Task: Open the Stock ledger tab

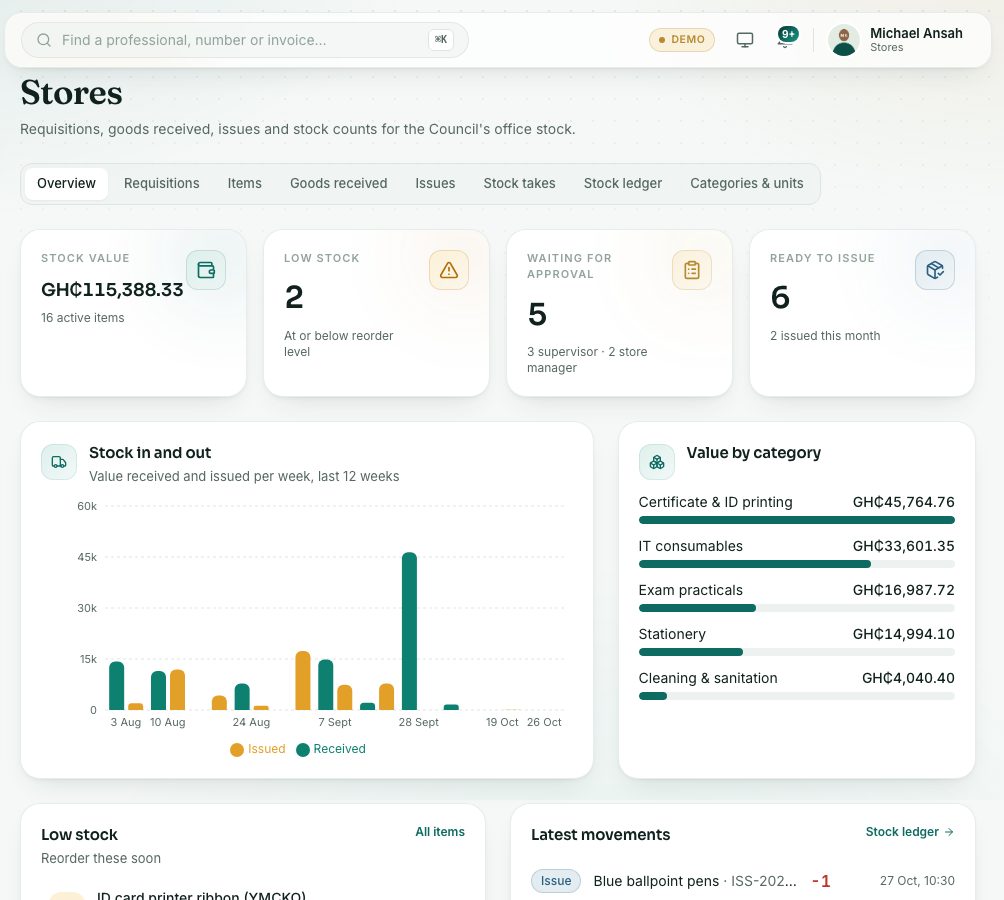Action: pos(622,184)
